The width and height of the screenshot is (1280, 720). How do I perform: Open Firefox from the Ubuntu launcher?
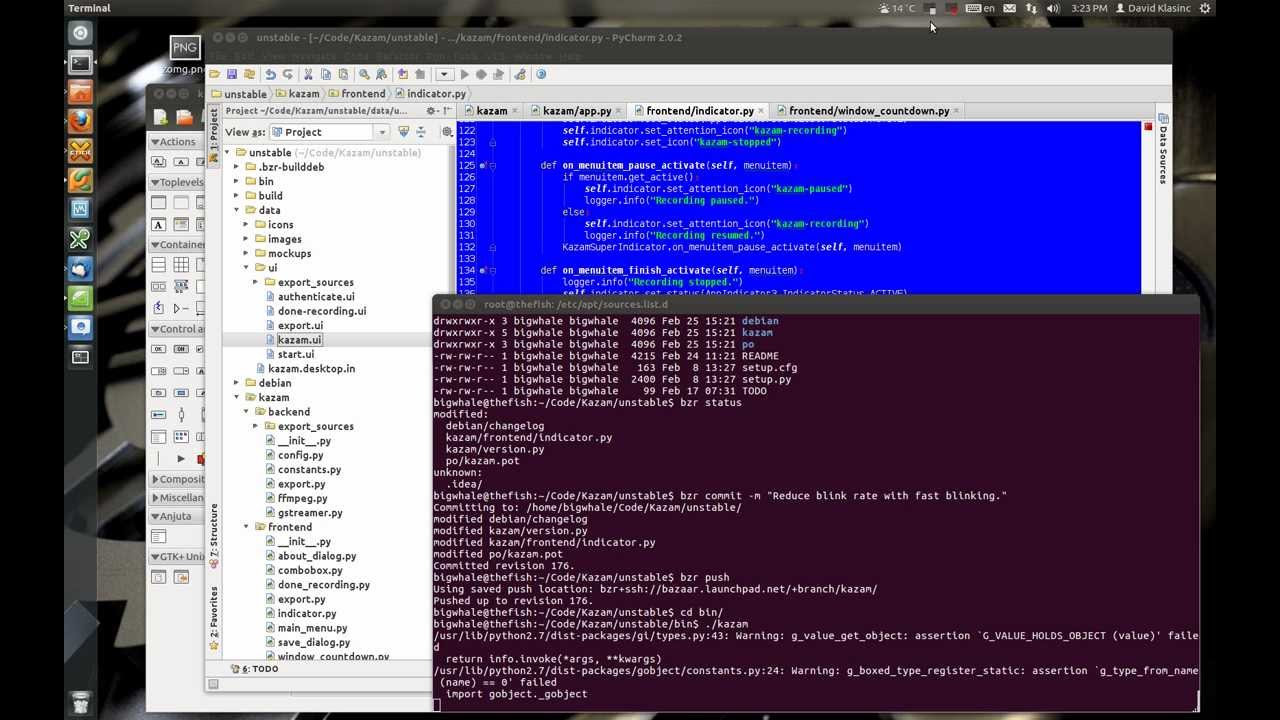pos(80,121)
